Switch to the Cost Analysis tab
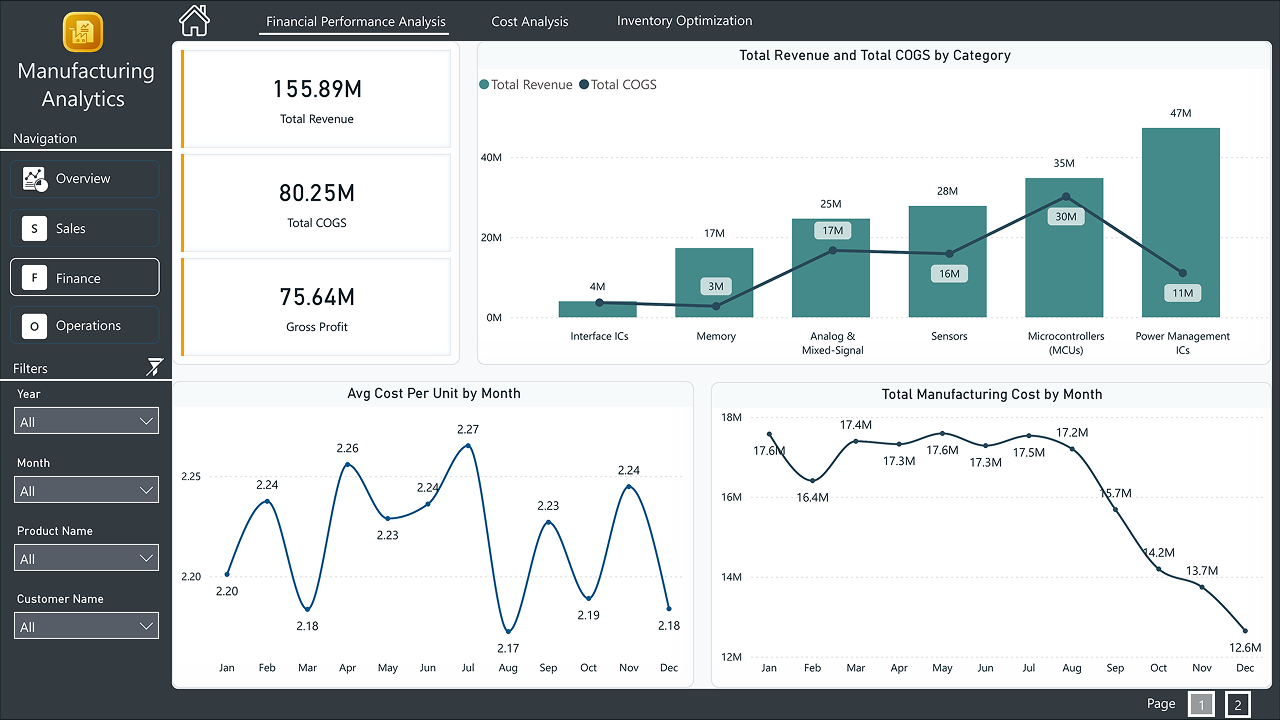Screen dimensions: 1280x720 tap(529, 20)
